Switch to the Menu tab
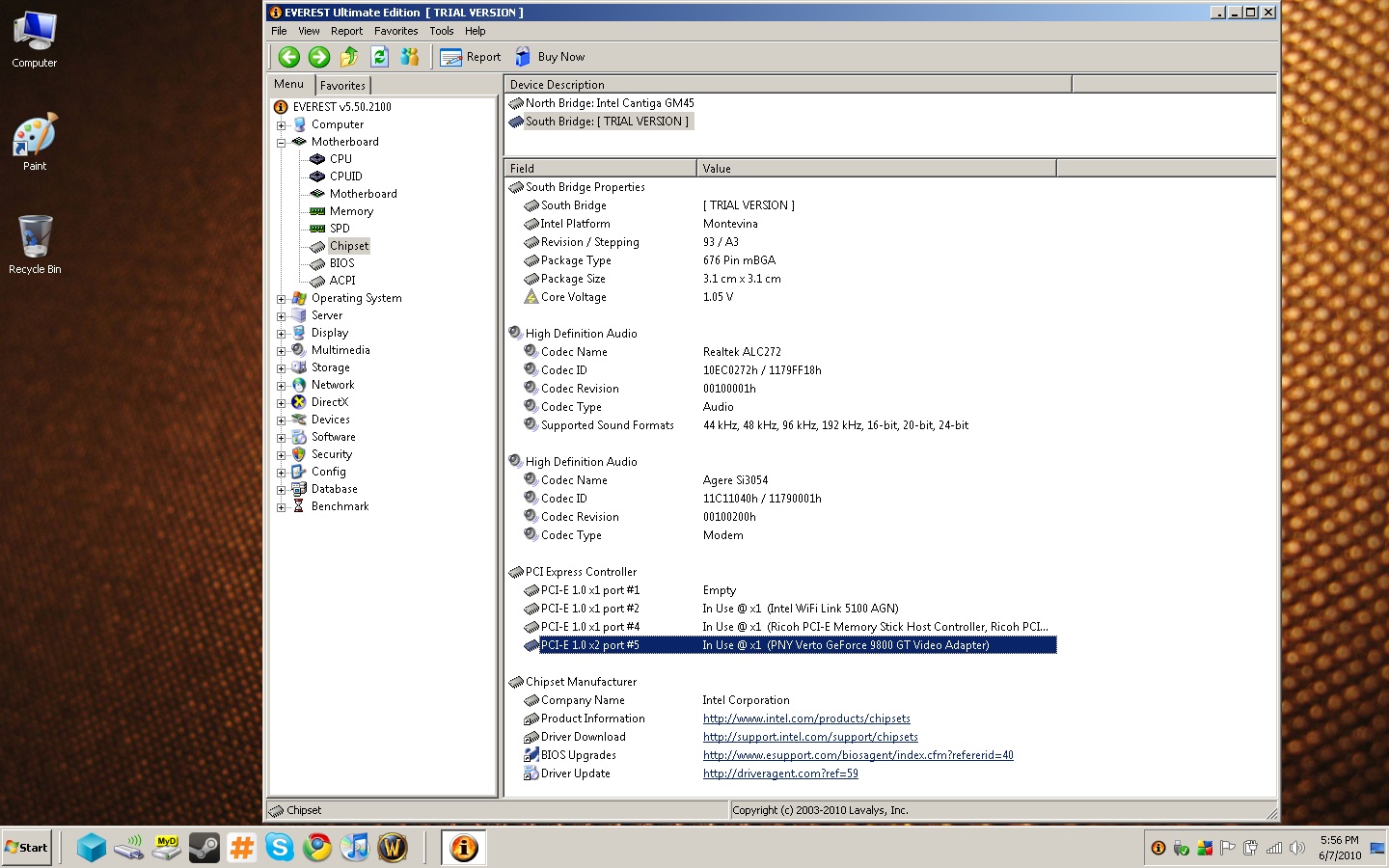 [x=289, y=84]
